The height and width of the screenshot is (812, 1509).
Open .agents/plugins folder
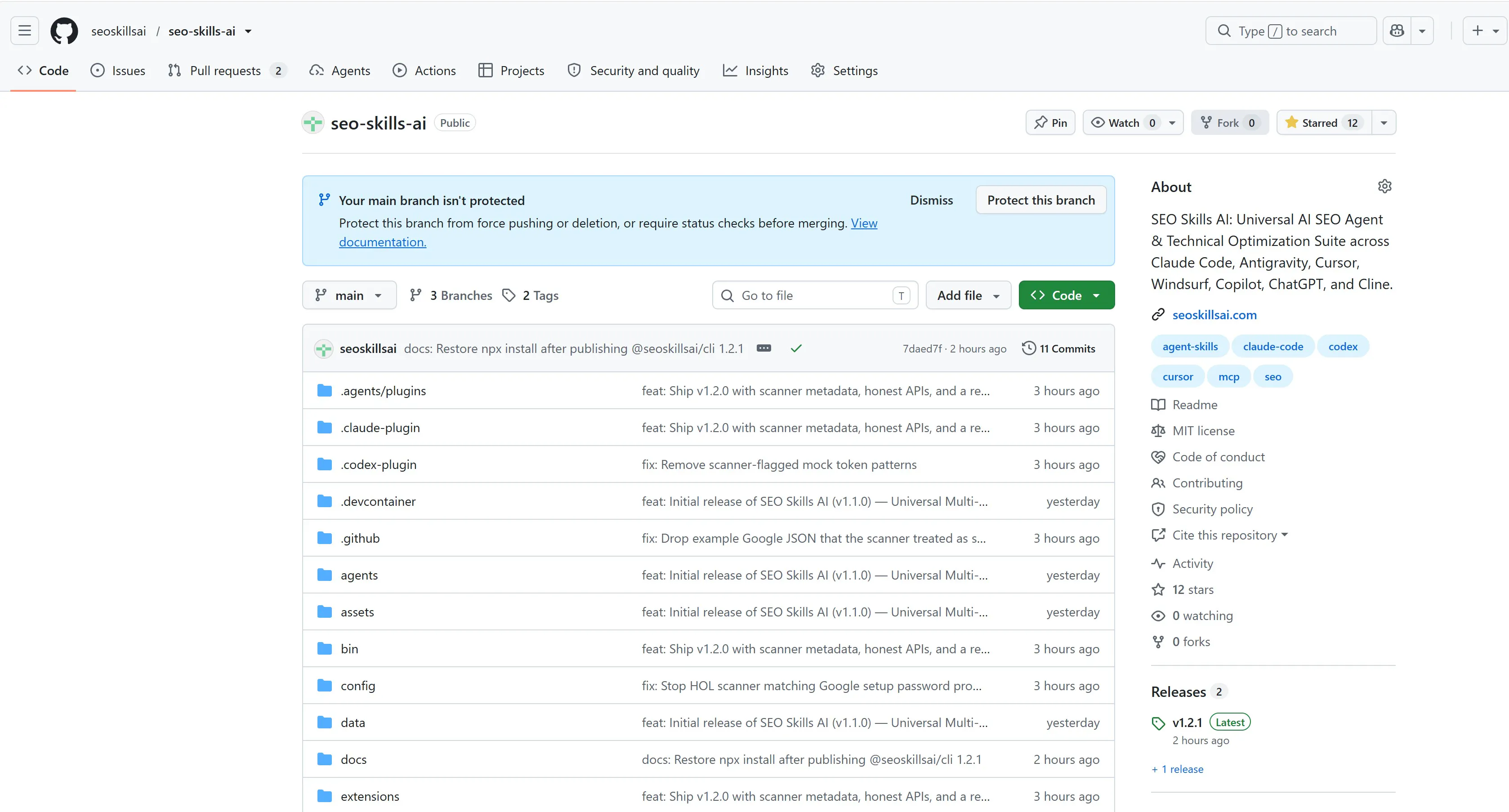[383, 391]
